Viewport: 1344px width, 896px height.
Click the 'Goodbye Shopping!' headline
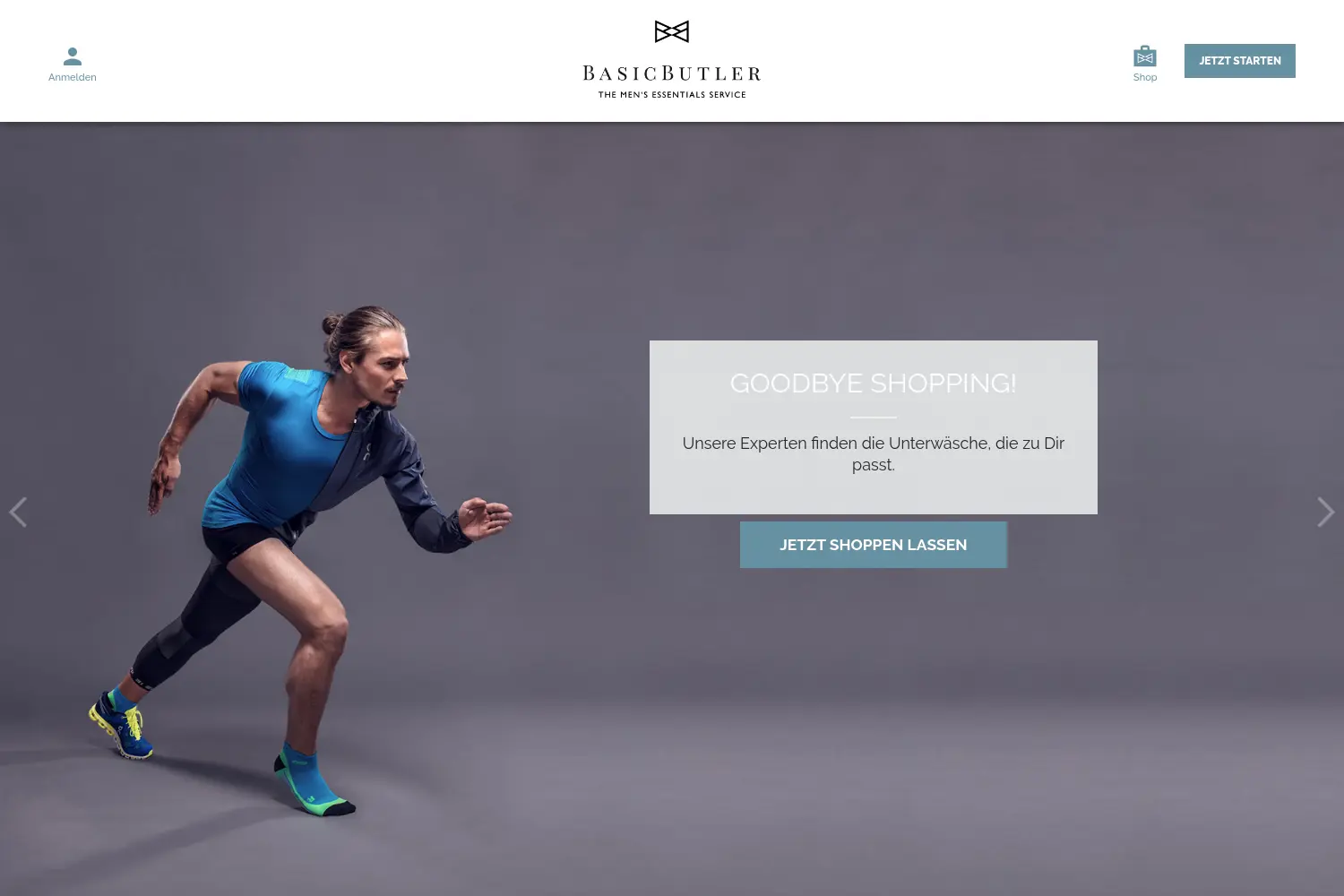click(874, 383)
